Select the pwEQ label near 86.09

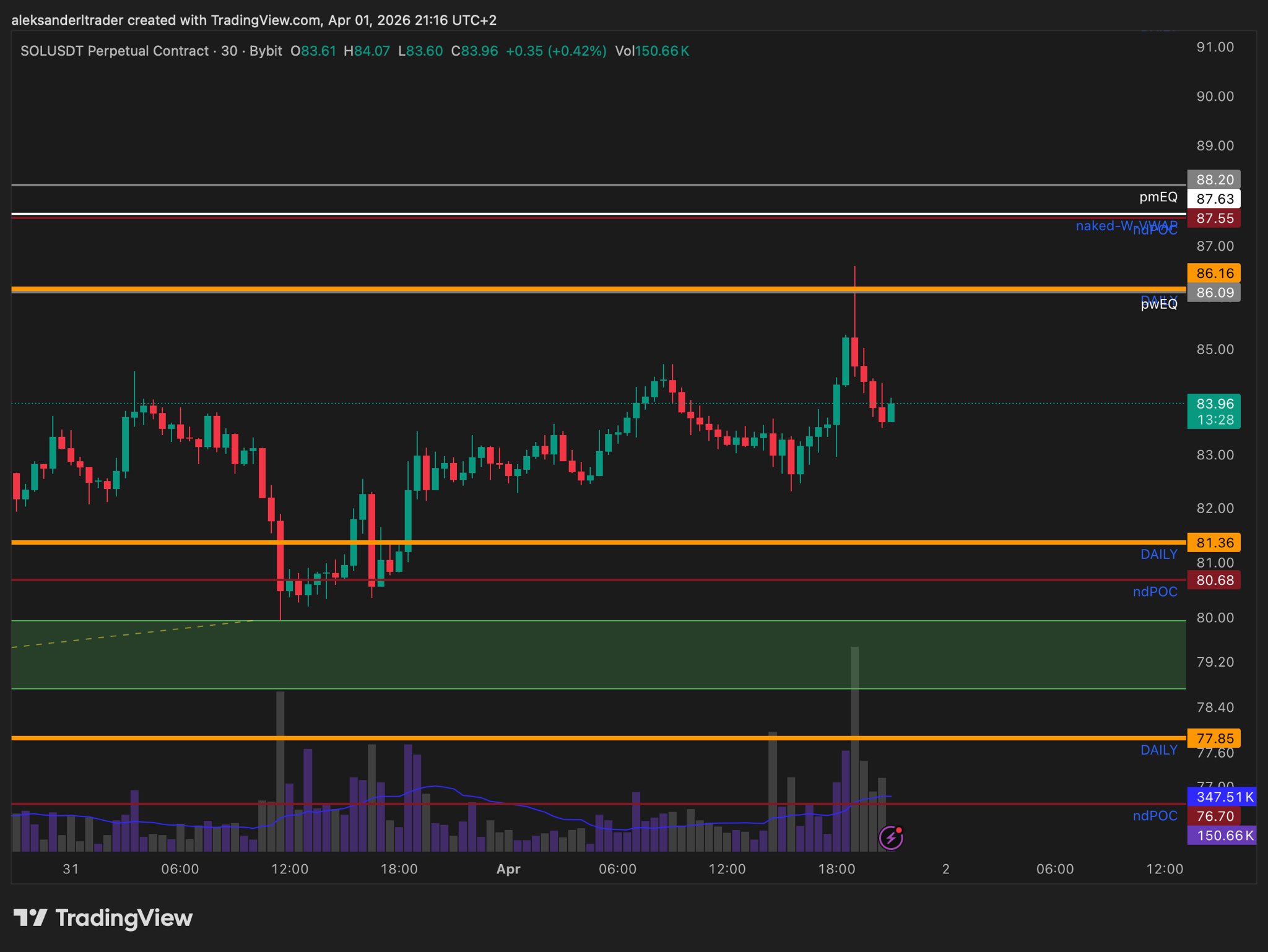point(1159,304)
